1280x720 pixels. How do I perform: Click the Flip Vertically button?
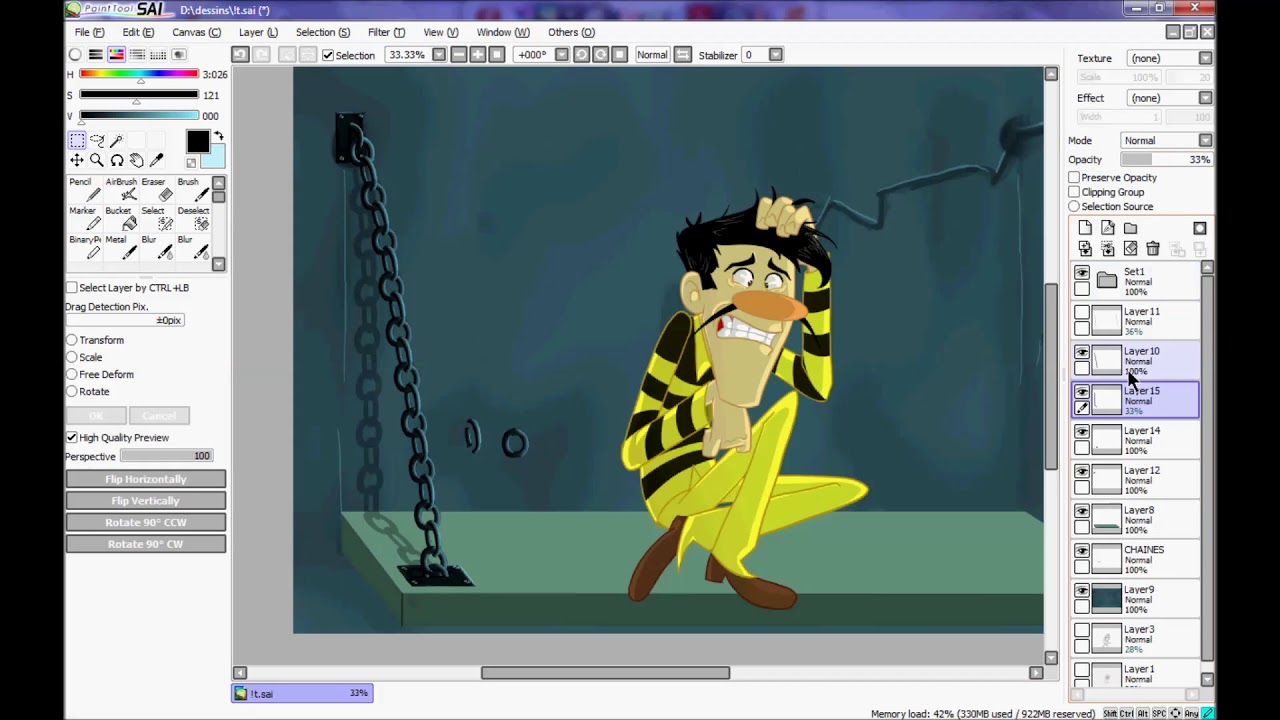point(146,501)
